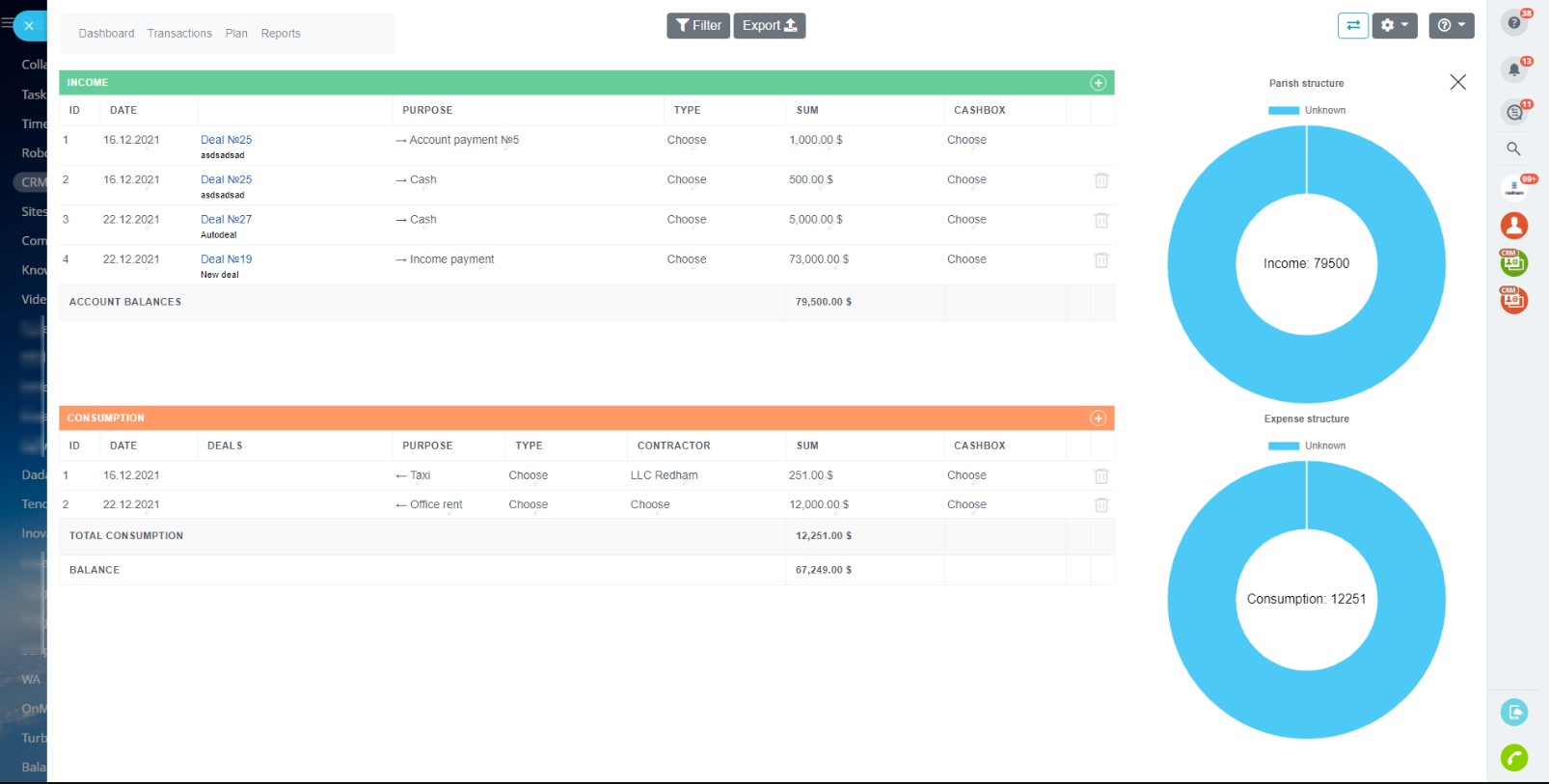Open the Deal №19 link
Image resolution: width=1549 pixels, height=784 pixels.
tap(226, 259)
